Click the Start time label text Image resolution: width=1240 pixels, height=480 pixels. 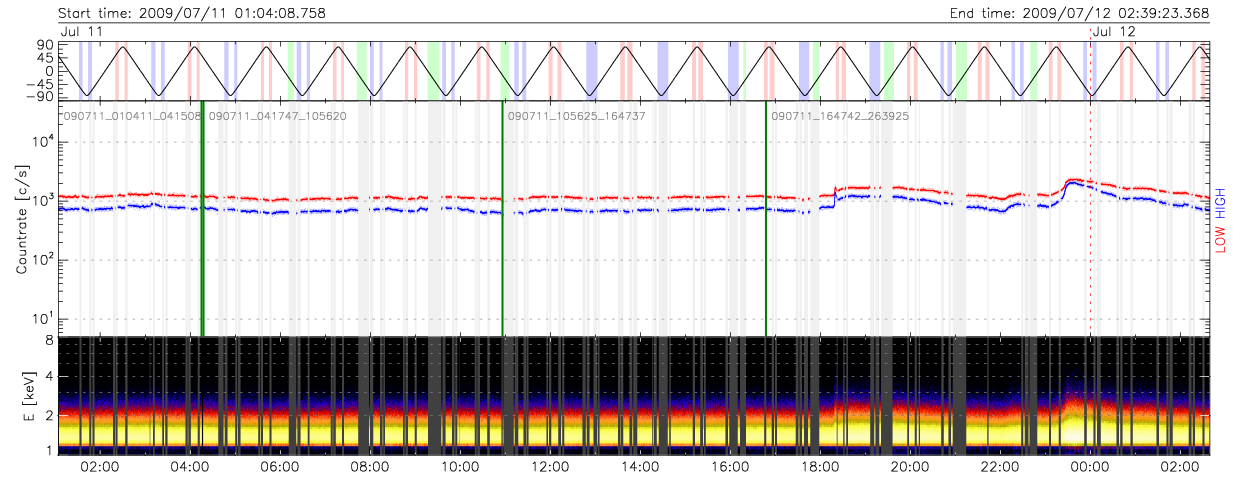[x=192, y=13]
